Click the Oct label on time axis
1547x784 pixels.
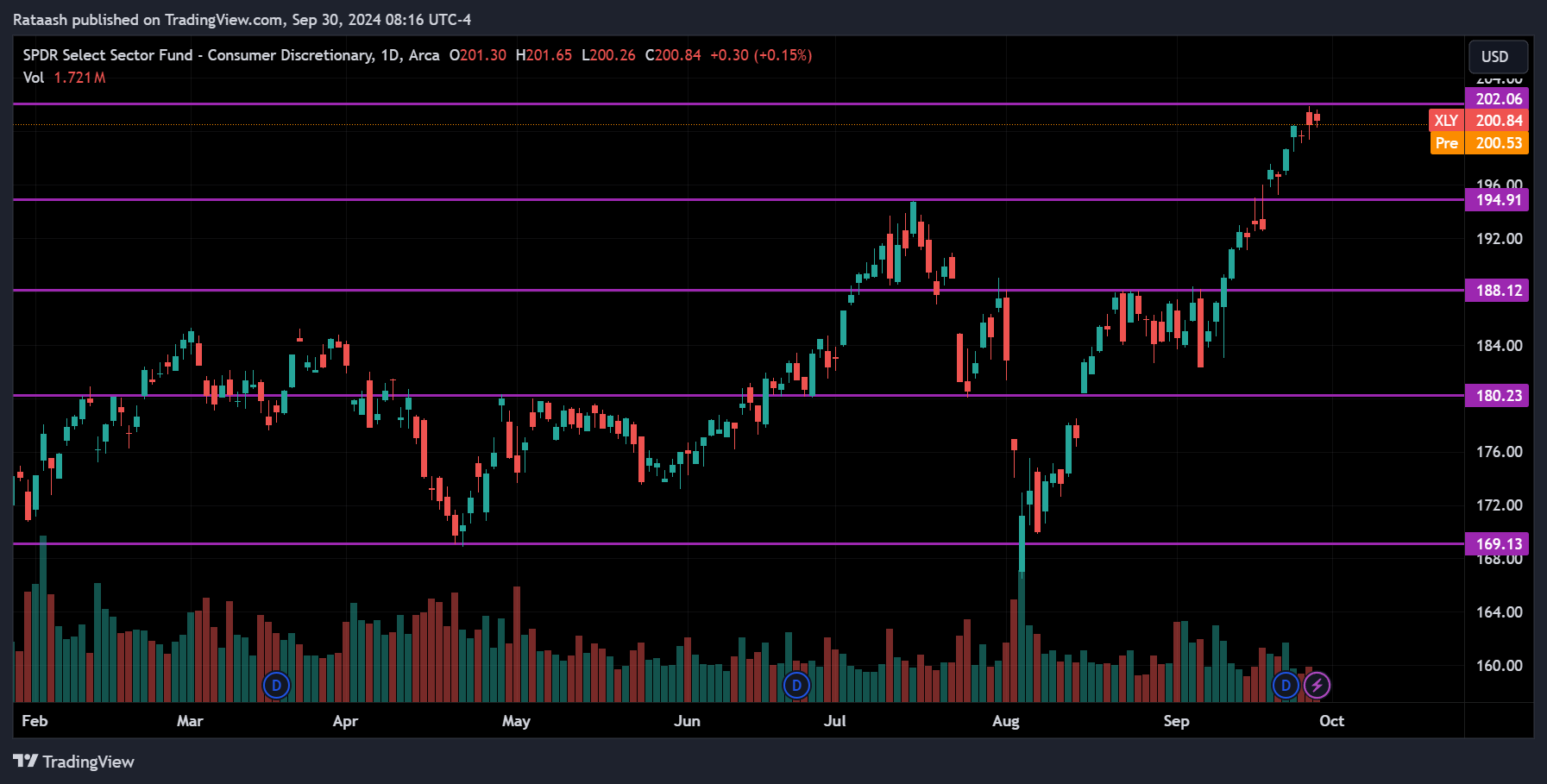point(1331,721)
